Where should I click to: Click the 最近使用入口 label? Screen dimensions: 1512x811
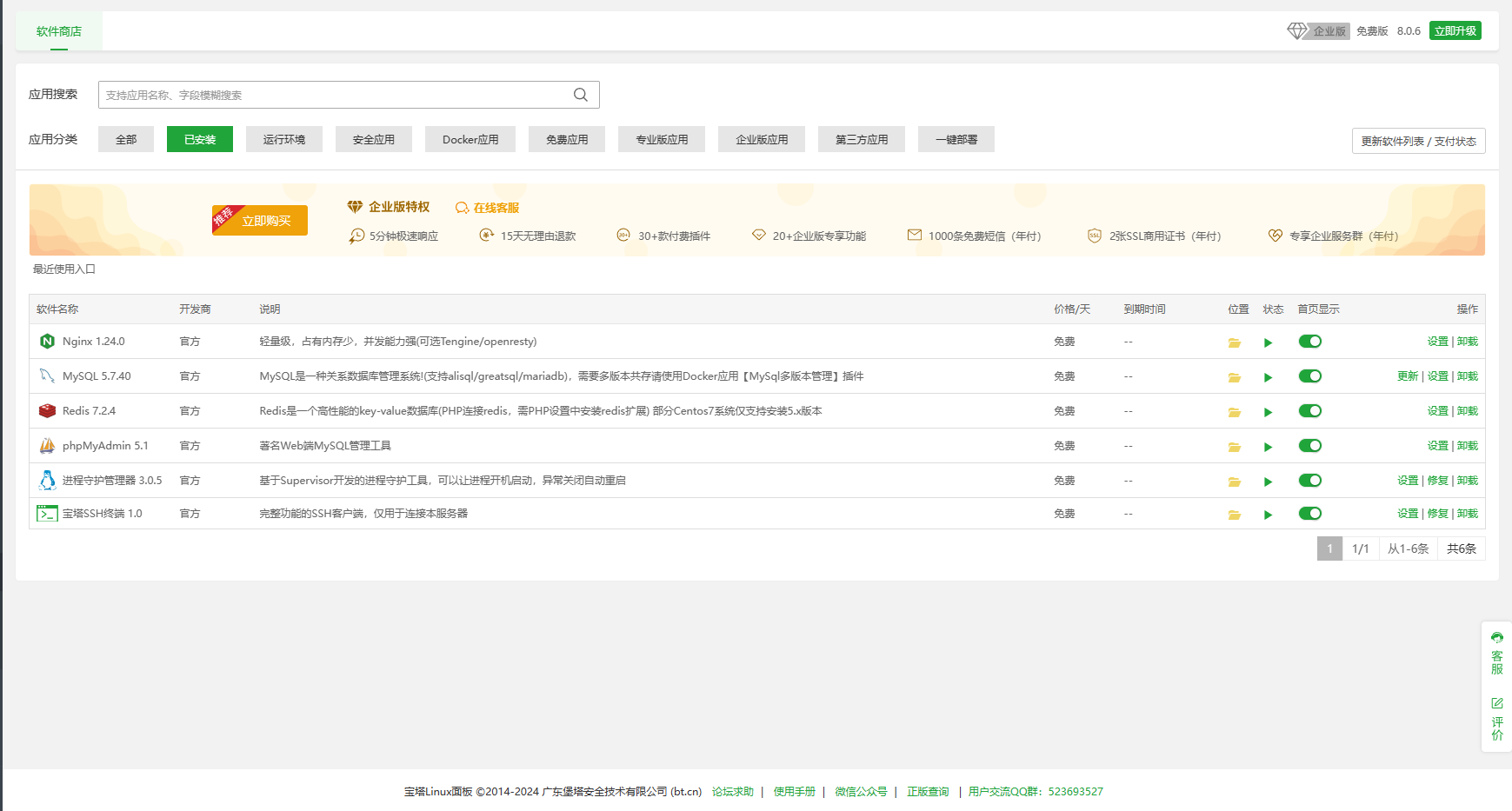(64, 269)
